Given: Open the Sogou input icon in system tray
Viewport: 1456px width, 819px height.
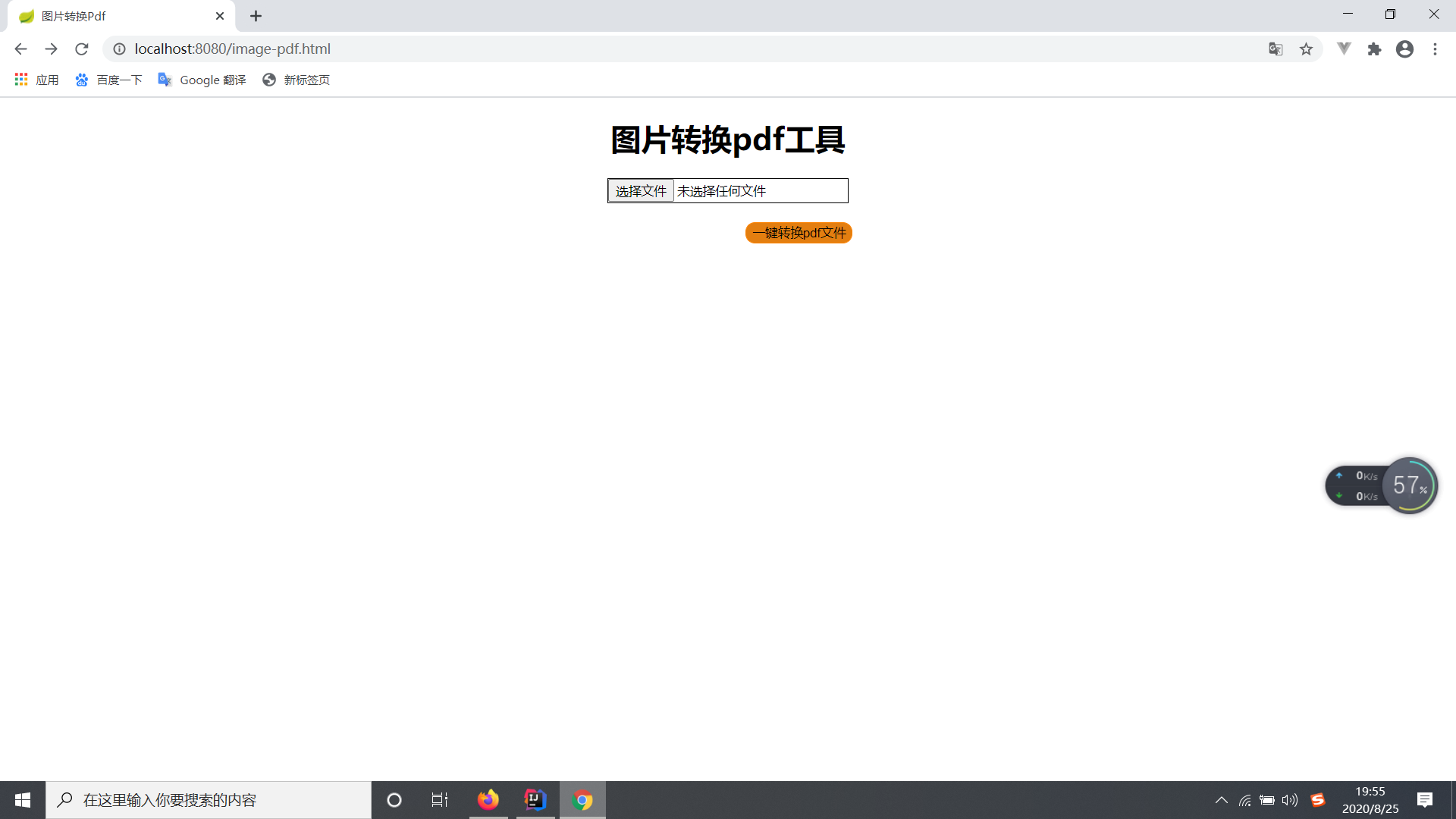Looking at the screenshot, I should (x=1318, y=799).
